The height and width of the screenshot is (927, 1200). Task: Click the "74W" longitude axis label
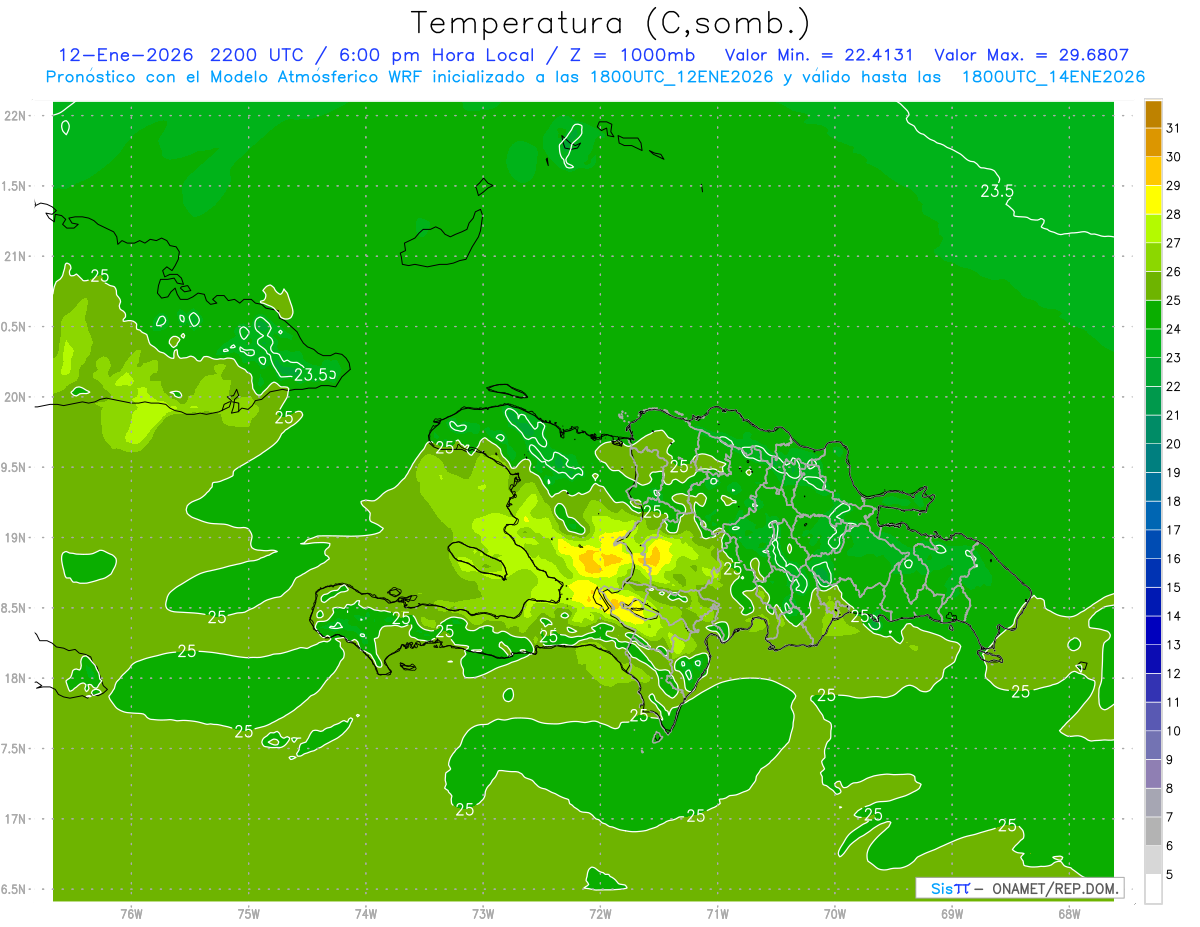pos(366,914)
